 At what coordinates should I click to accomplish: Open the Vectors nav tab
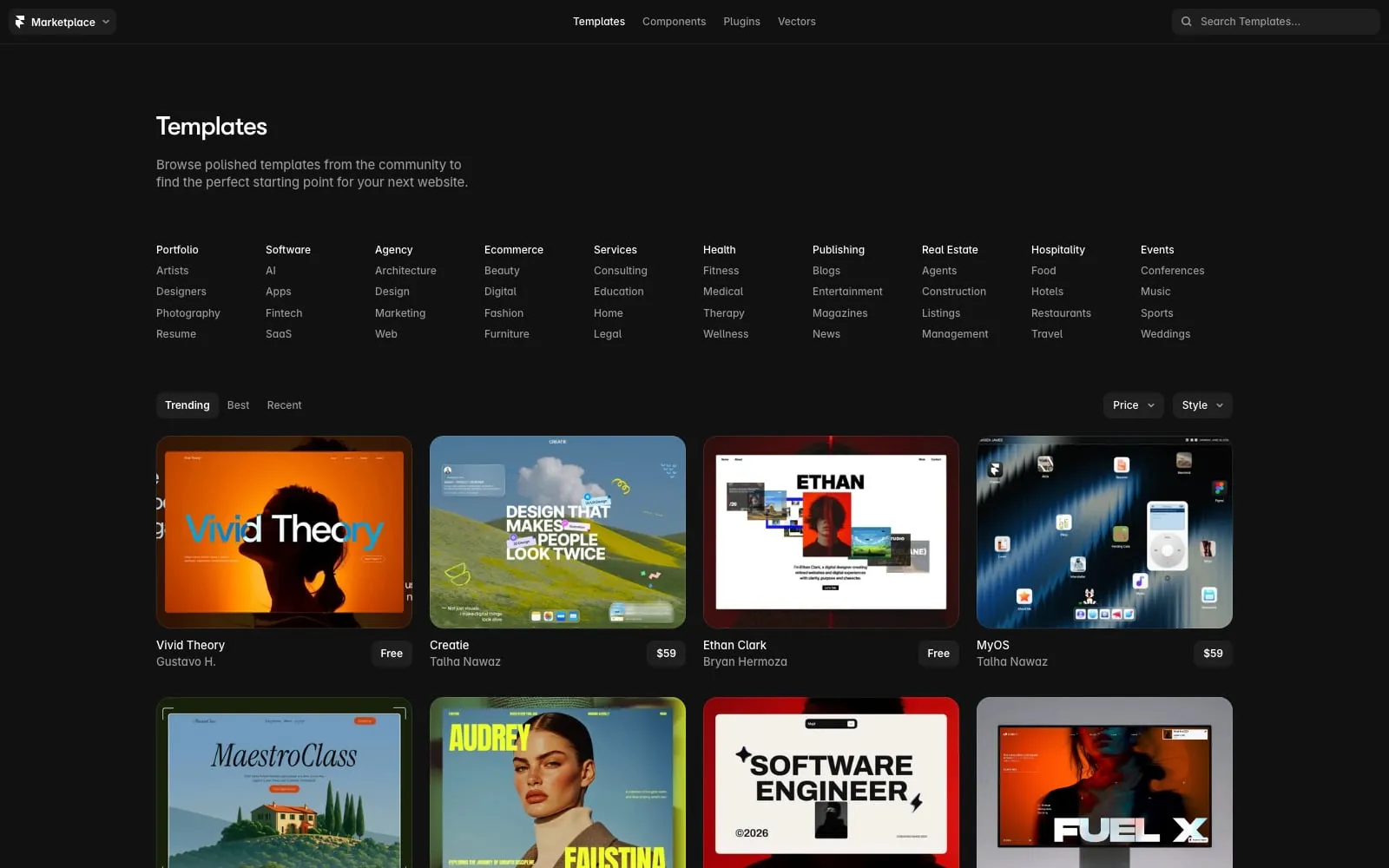797,22
